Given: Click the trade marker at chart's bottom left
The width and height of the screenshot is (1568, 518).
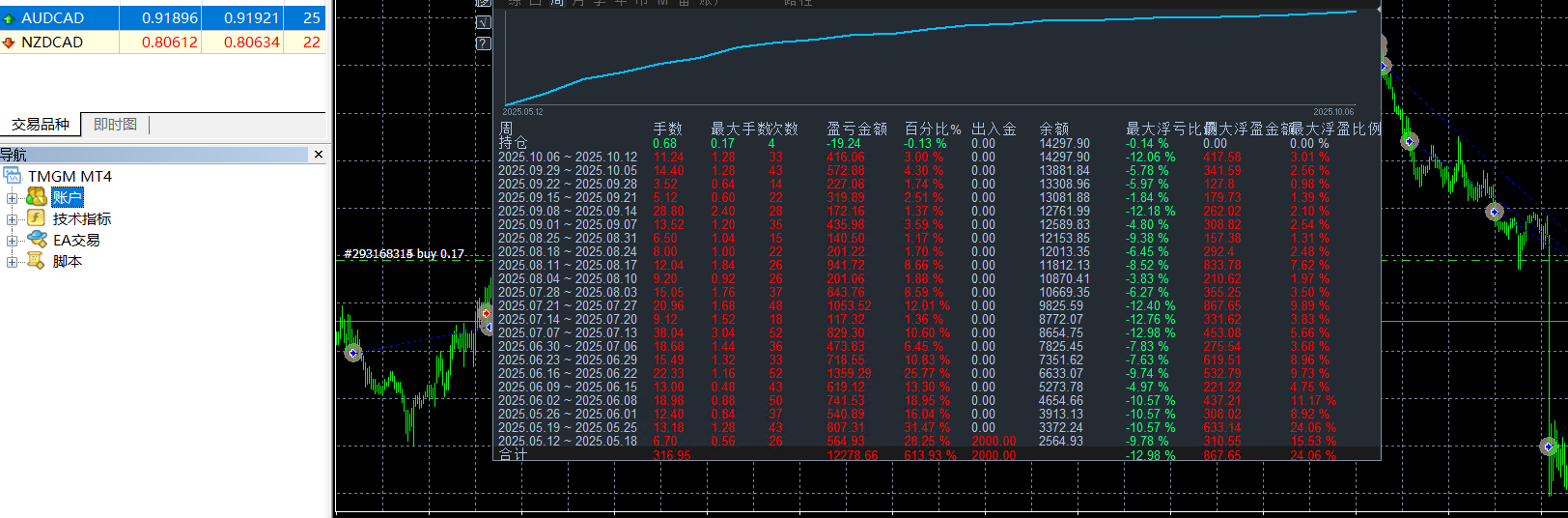Looking at the screenshot, I should point(352,354).
